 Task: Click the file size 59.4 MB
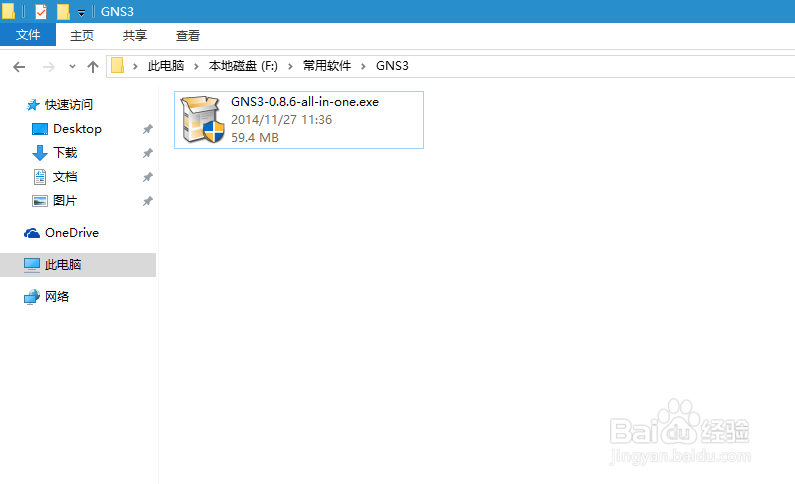(x=255, y=137)
